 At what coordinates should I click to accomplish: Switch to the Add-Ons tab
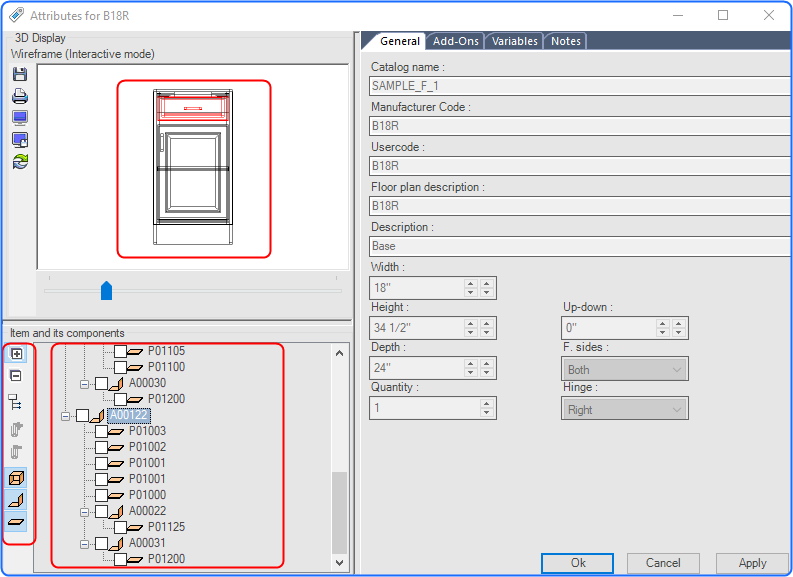point(456,41)
